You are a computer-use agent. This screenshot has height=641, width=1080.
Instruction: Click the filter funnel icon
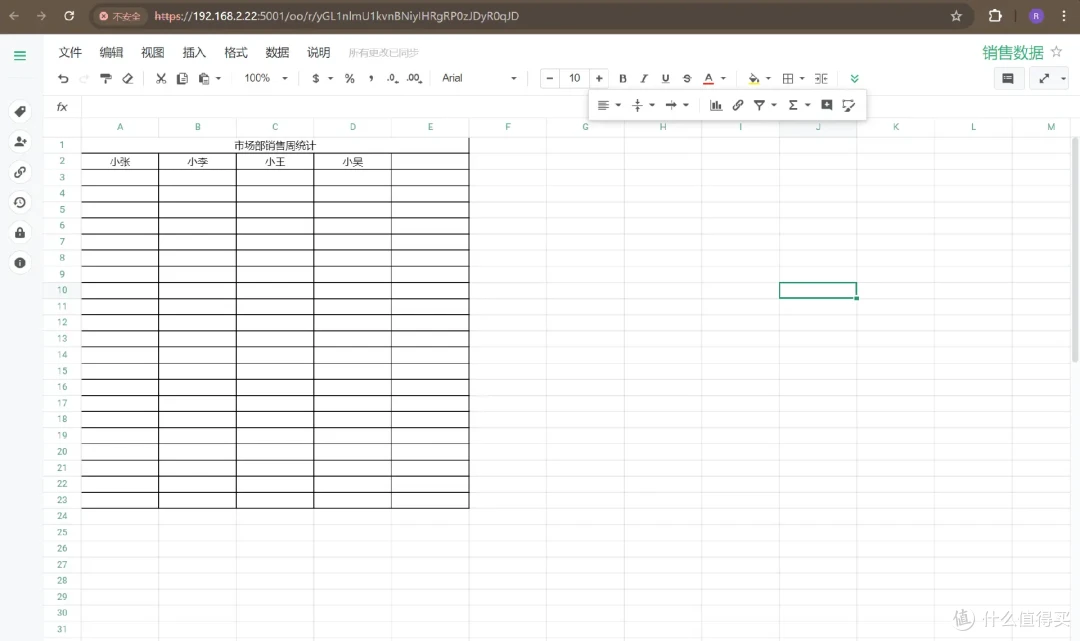click(759, 105)
